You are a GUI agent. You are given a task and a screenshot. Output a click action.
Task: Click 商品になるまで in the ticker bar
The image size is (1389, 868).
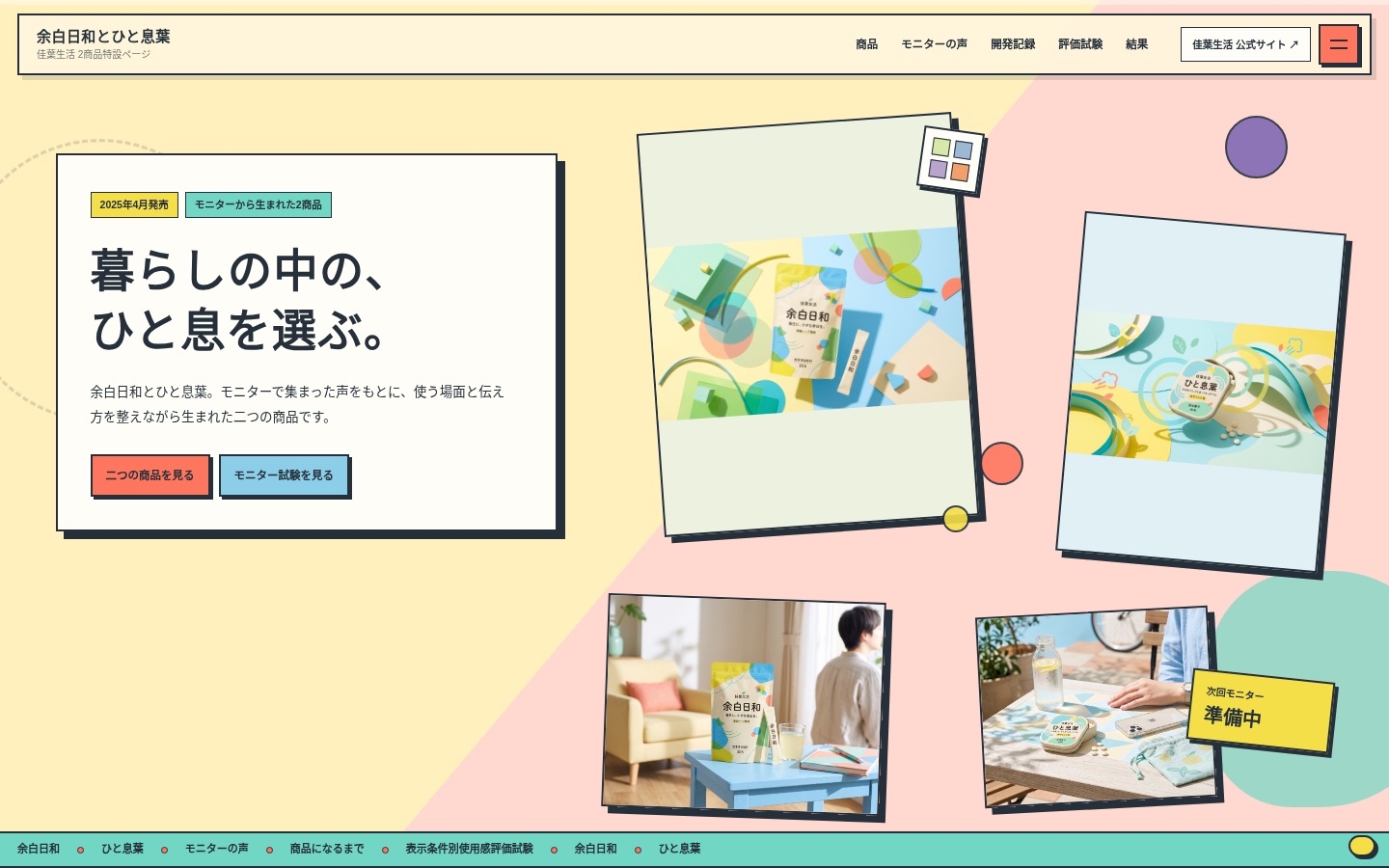pyautogui.click(x=327, y=849)
